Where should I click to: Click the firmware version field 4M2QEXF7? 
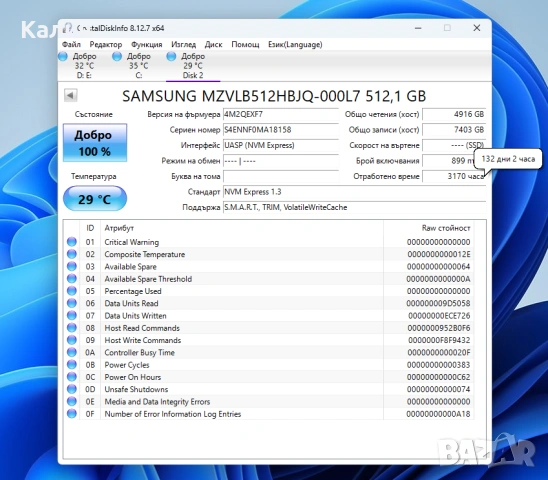click(281, 114)
